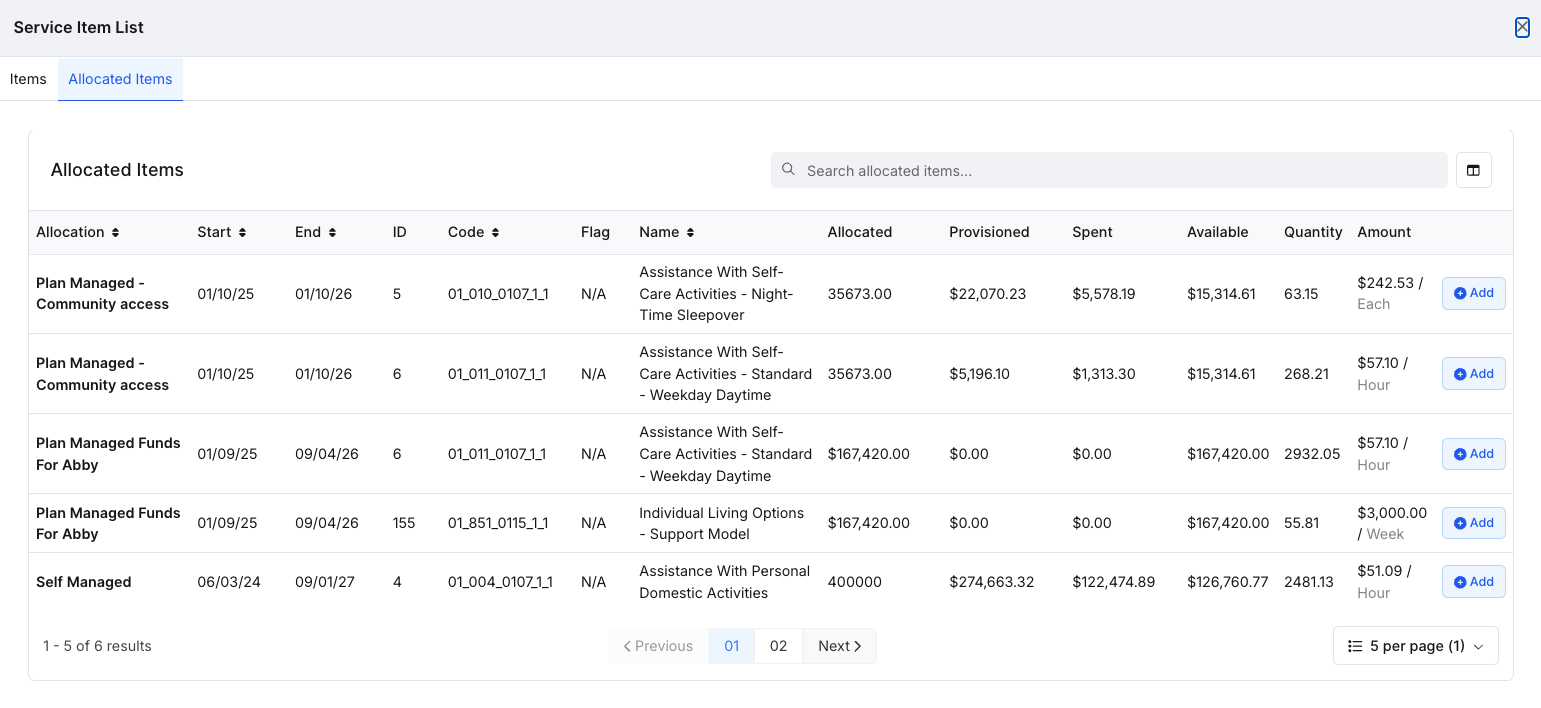Click the $5,578.19 spent value
Image resolution: width=1541 pixels, height=708 pixels.
(1103, 294)
